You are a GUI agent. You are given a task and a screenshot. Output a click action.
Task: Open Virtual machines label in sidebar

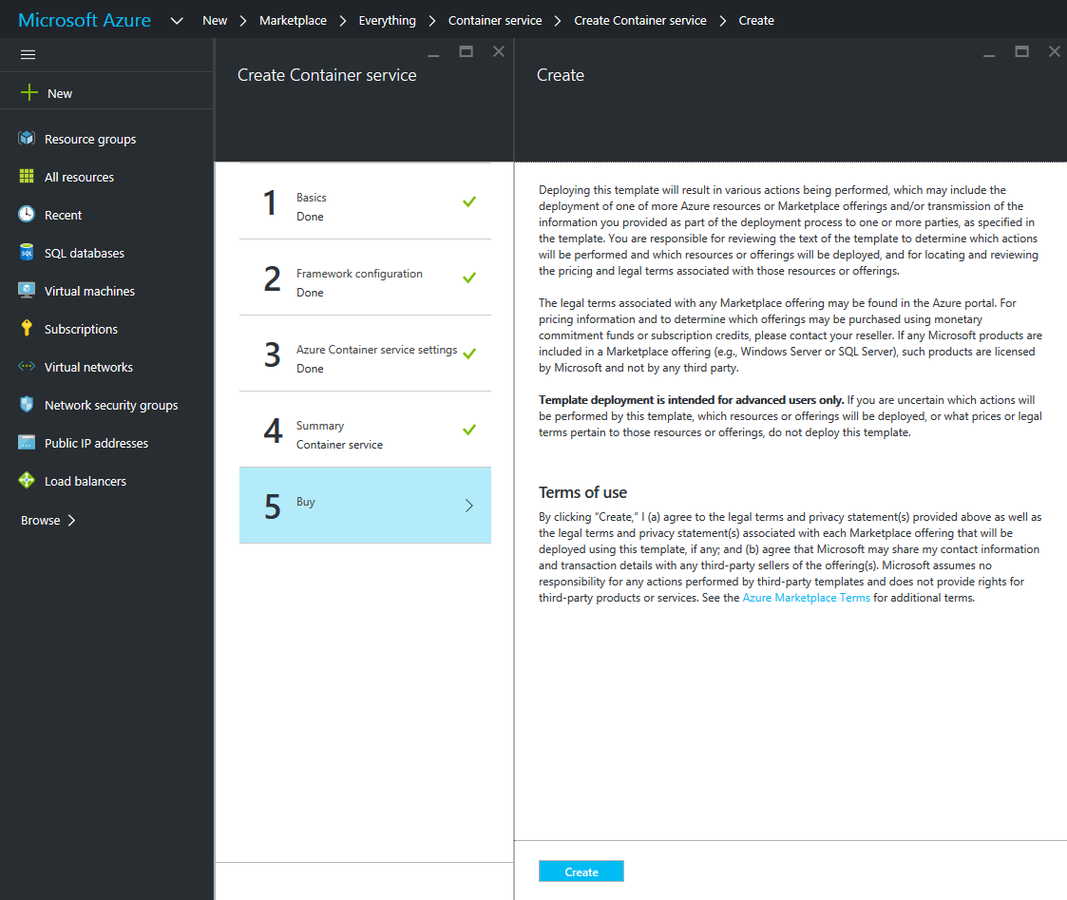click(89, 291)
